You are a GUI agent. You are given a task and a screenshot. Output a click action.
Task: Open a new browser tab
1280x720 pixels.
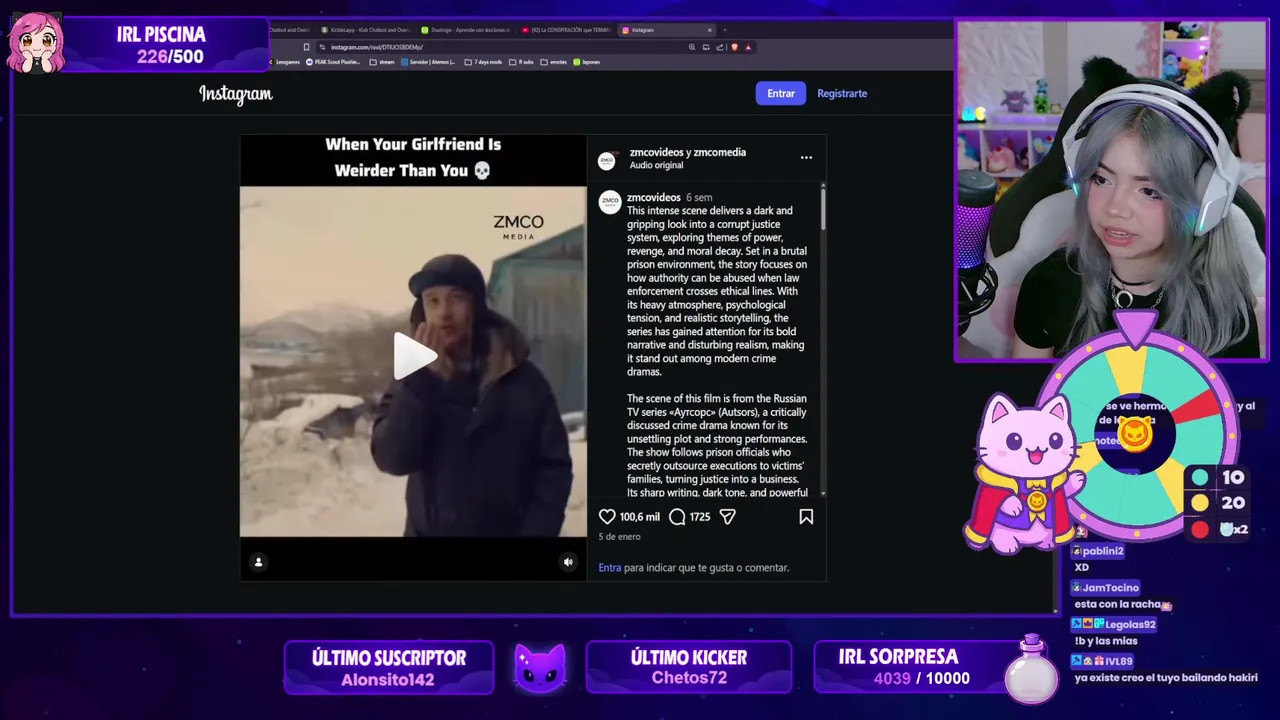point(725,30)
